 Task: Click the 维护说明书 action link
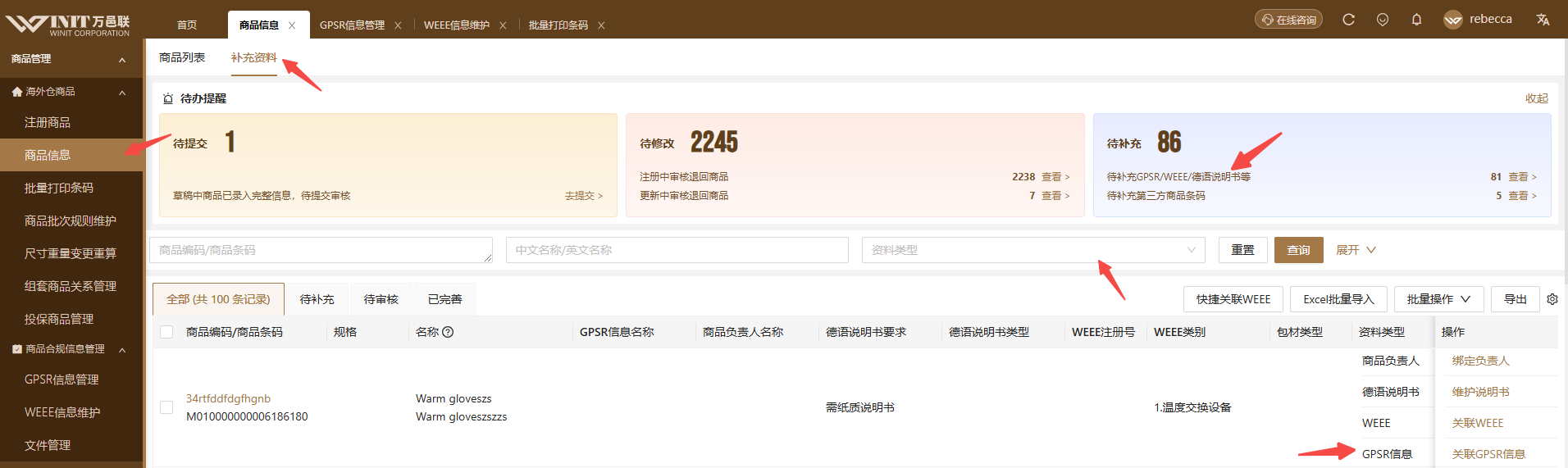[x=1480, y=392]
